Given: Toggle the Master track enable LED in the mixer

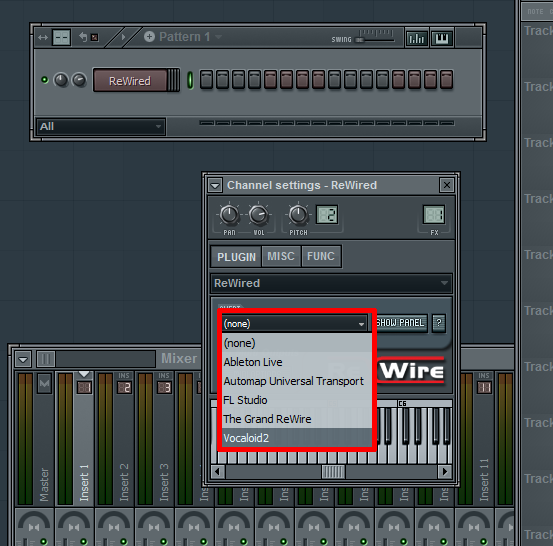Looking at the screenshot, I should (44, 541).
